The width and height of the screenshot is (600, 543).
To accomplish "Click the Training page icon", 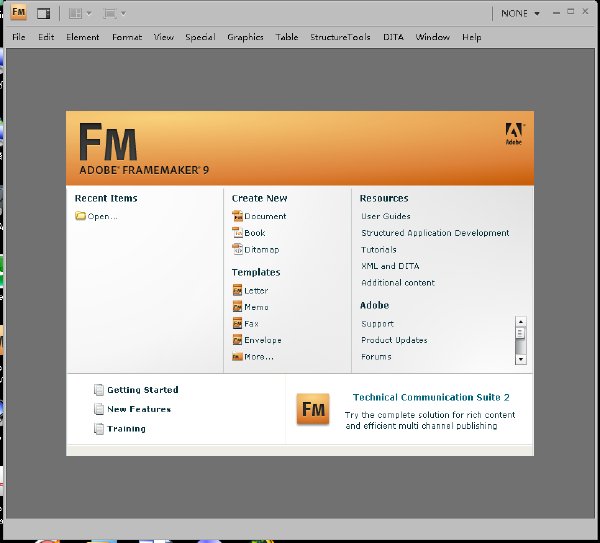I will pyautogui.click(x=99, y=429).
